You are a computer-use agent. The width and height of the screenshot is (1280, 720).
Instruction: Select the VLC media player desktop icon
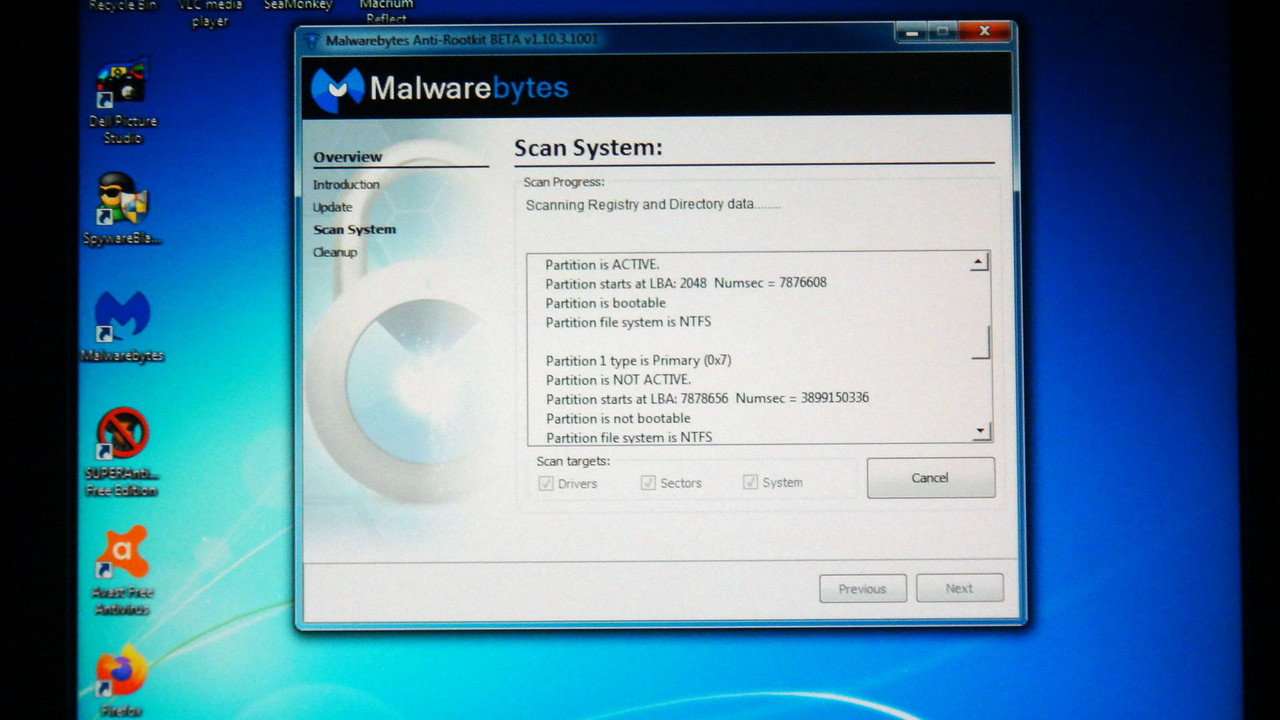tap(210, 13)
